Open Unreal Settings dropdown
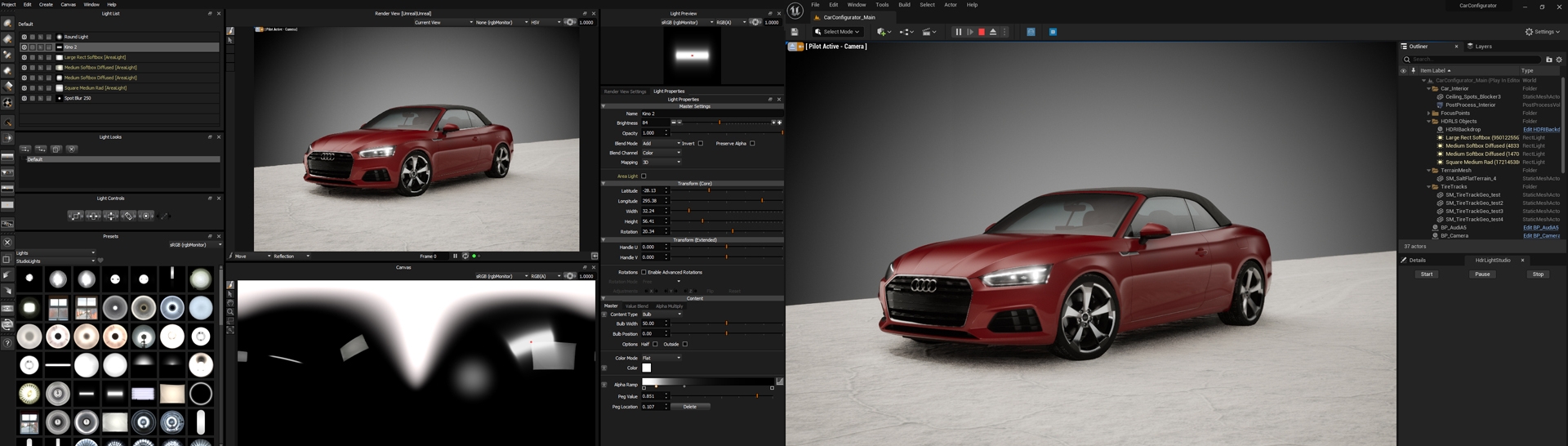This screenshot has width=1568, height=446. coord(1542,32)
